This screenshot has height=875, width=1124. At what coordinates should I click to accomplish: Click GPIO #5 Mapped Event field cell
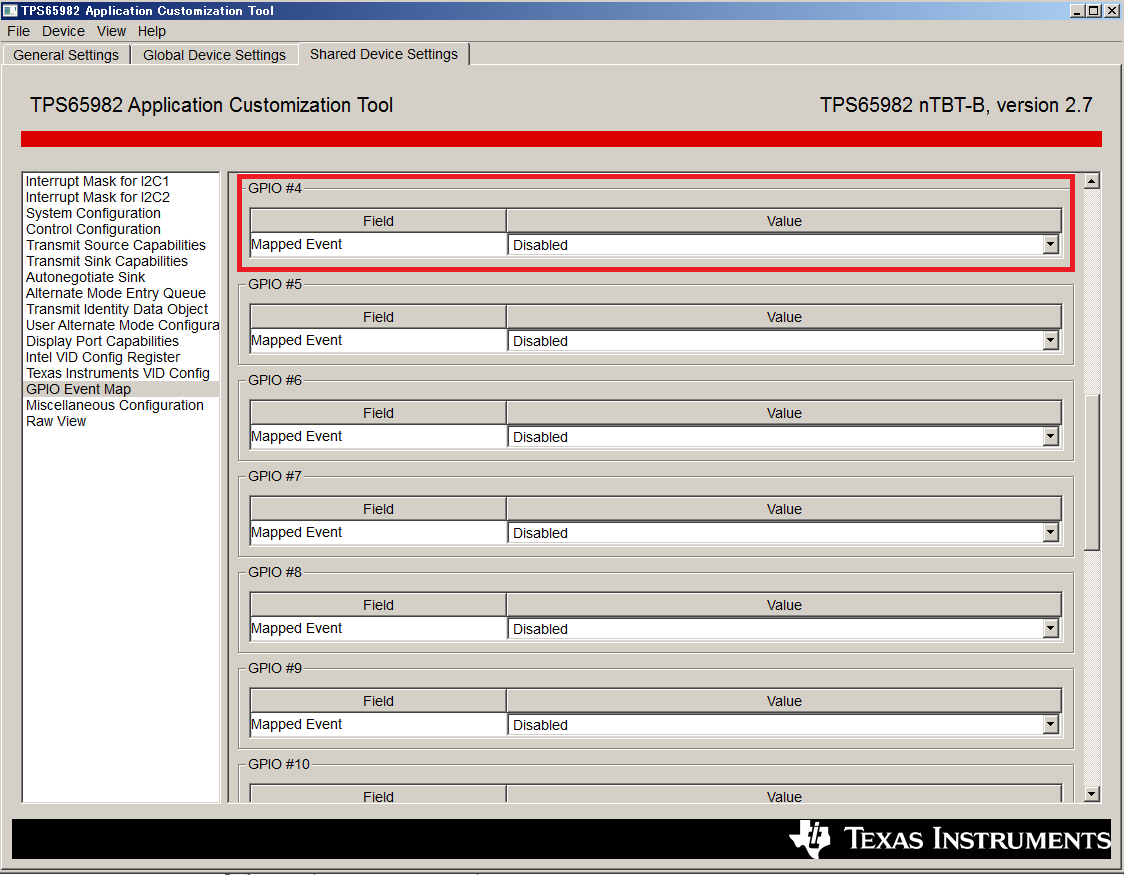coord(378,340)
